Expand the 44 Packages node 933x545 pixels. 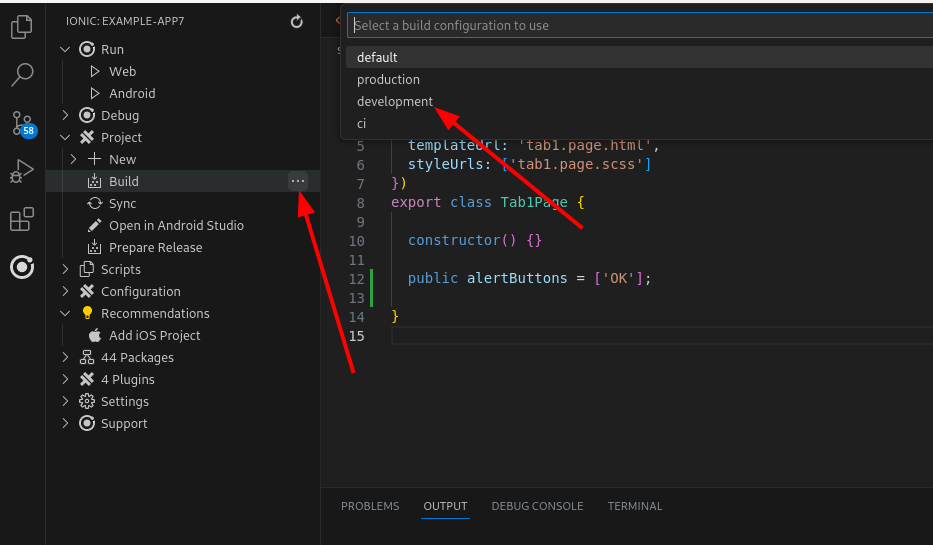point(66,357)
